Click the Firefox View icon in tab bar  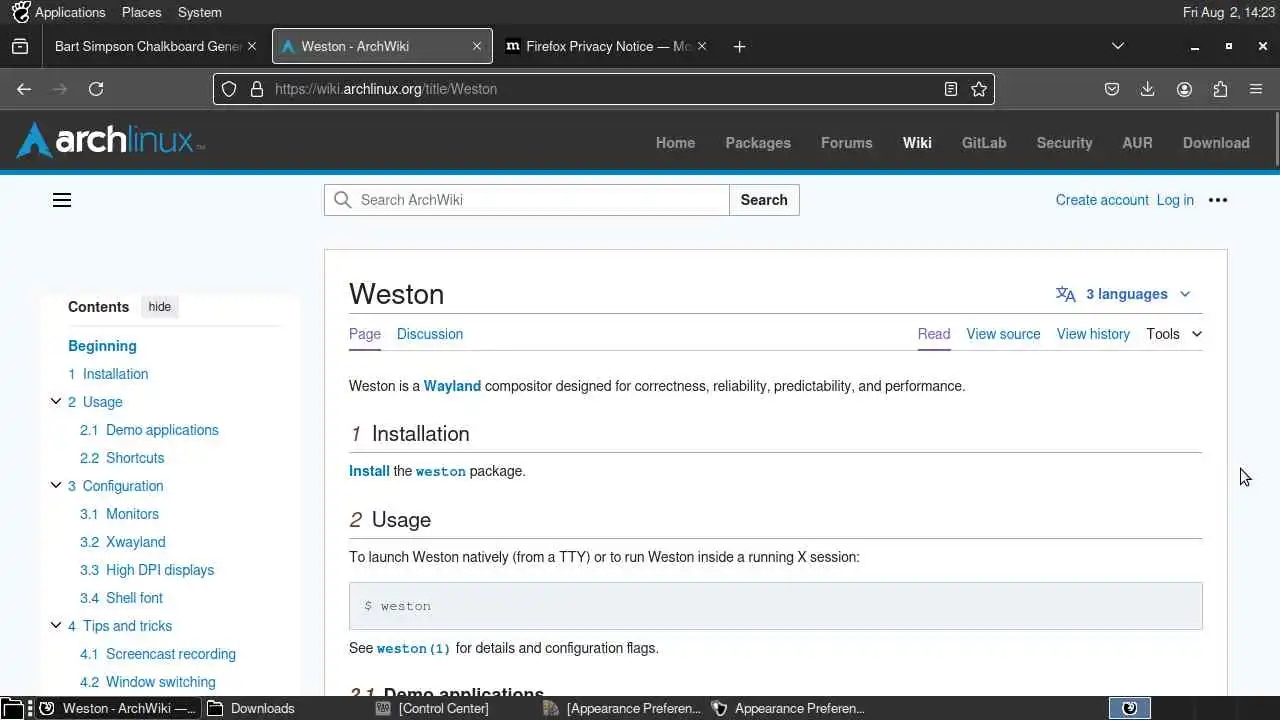click(x=19, y=46)
